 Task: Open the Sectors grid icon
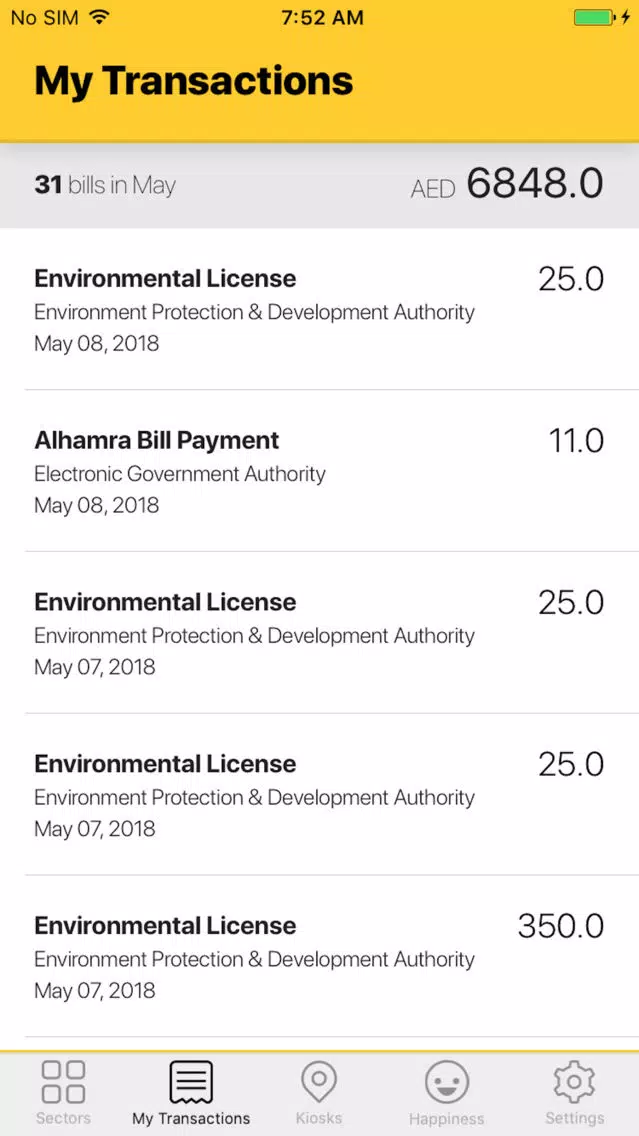(x=63, y=1082)
